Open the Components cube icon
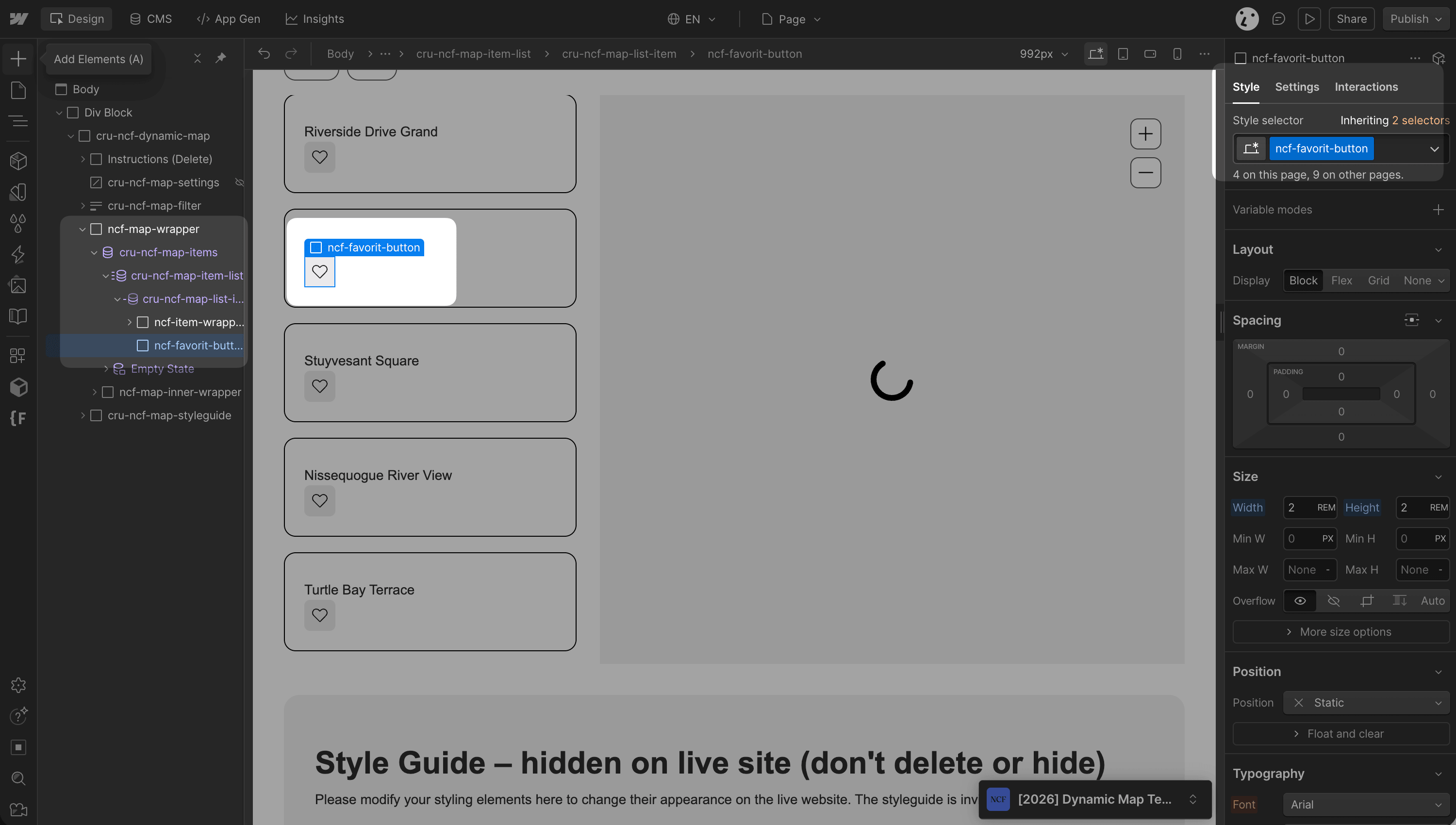 tap(18, 161)
